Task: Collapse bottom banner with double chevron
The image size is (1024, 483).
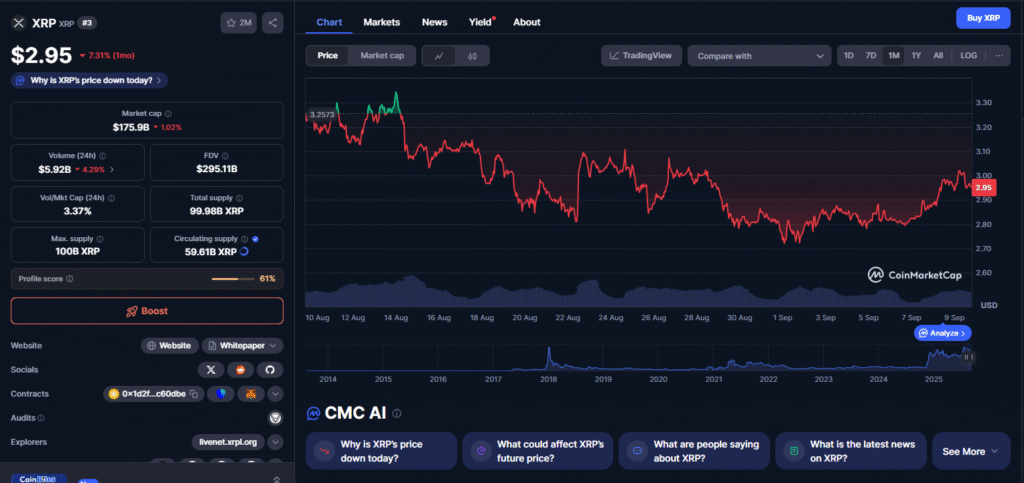Action: coord(276,479)
